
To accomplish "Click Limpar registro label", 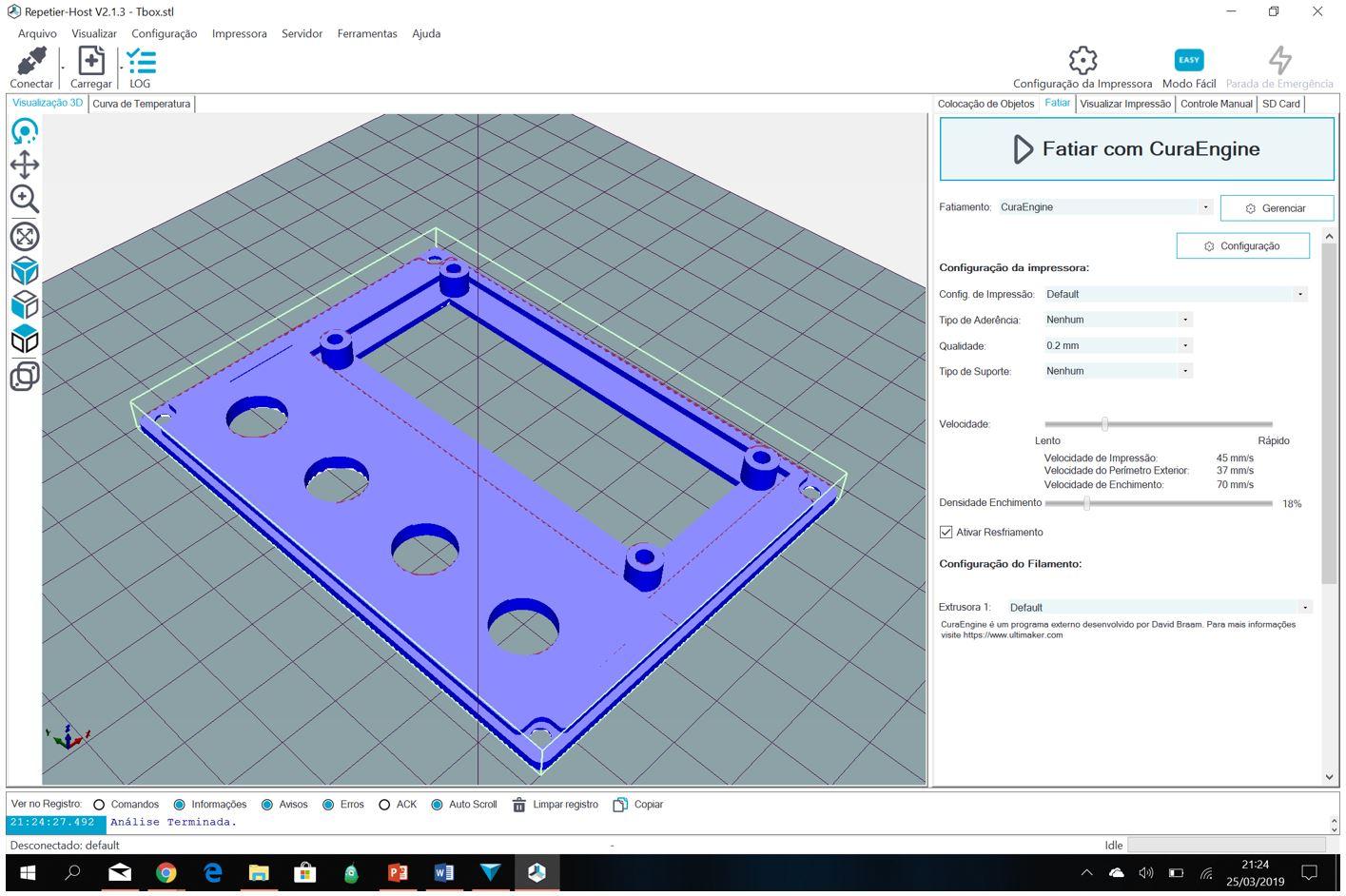I will click(565, 805).
